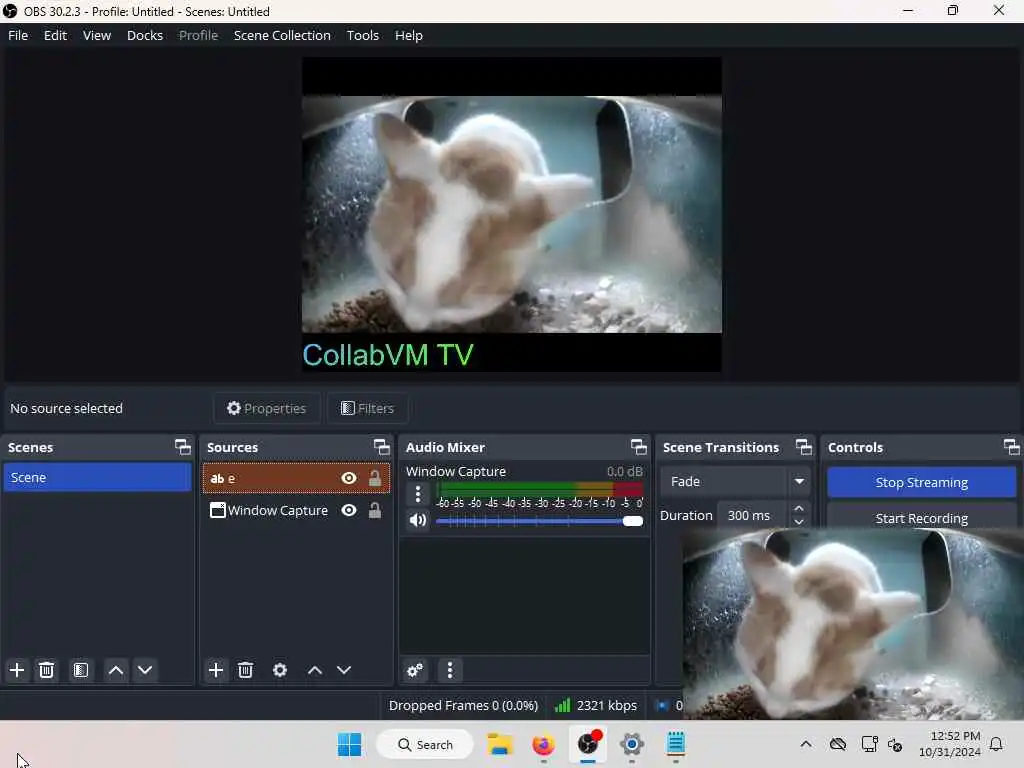Click the floating hamster video overlay
This screenshot has width=1024, height=768.
coord(853,624)
